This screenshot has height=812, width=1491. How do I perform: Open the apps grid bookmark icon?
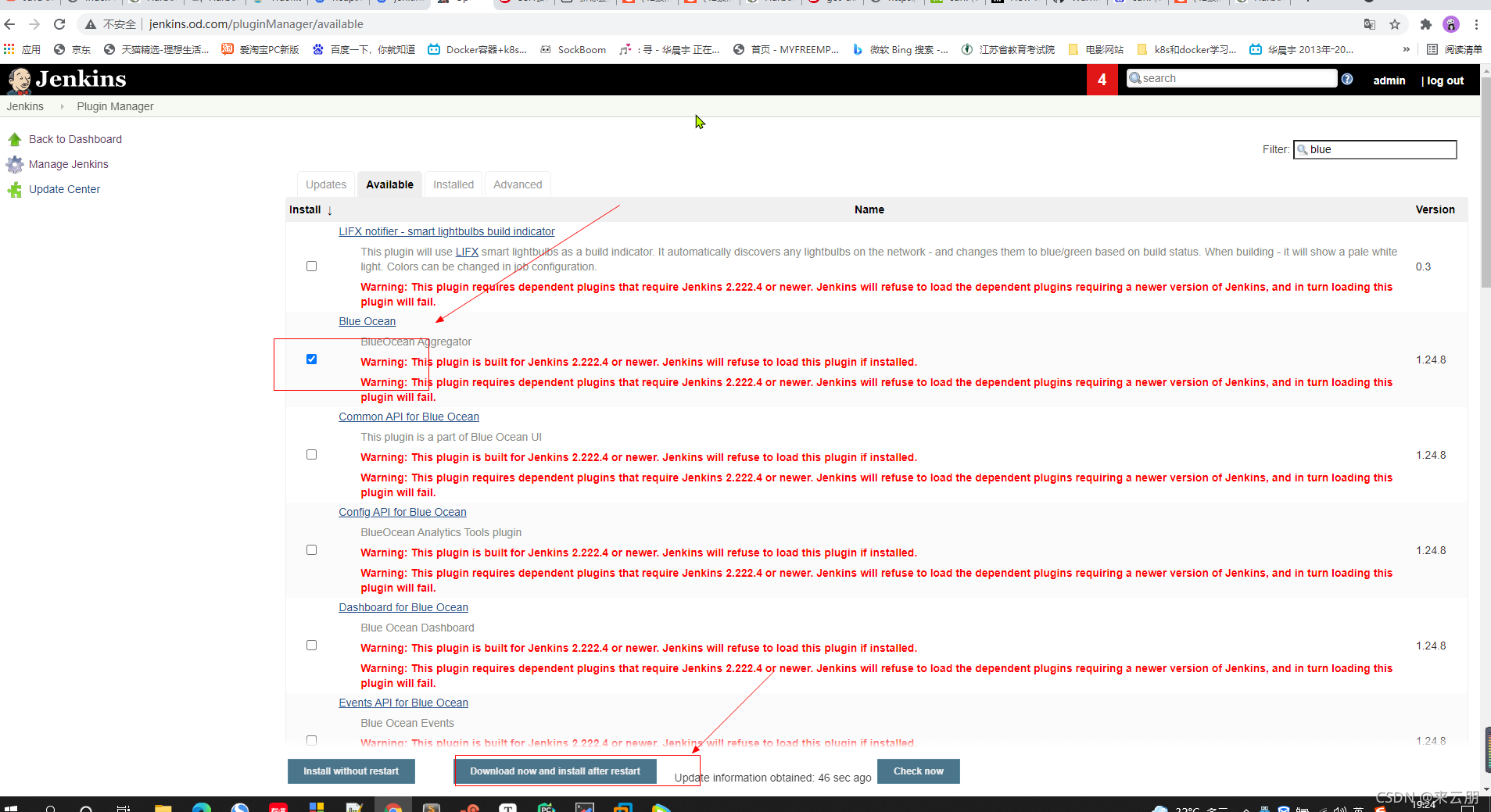click(x=9, y=49)
